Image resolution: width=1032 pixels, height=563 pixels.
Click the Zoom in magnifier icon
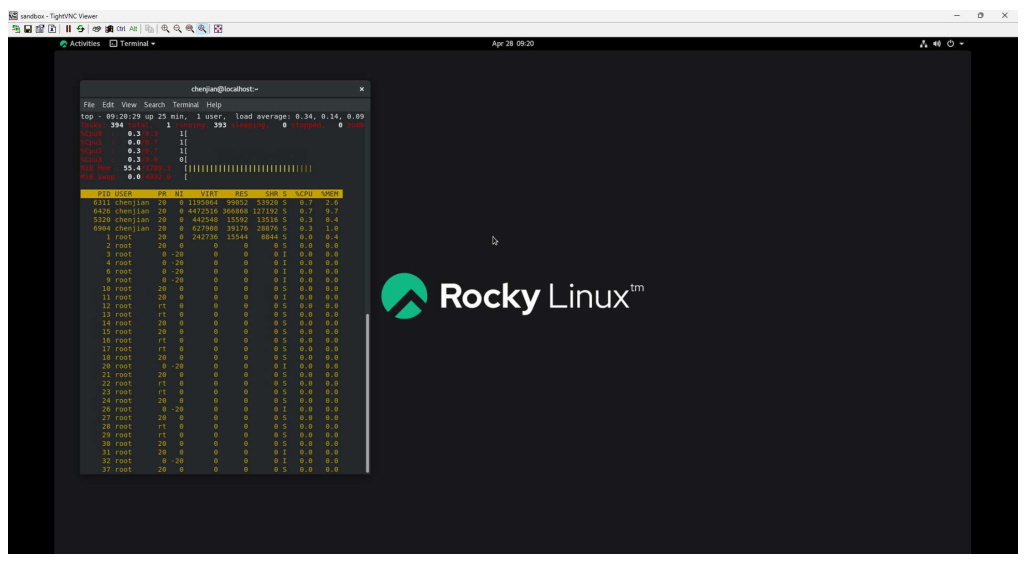pyautogui.click(x=165, y=29)
